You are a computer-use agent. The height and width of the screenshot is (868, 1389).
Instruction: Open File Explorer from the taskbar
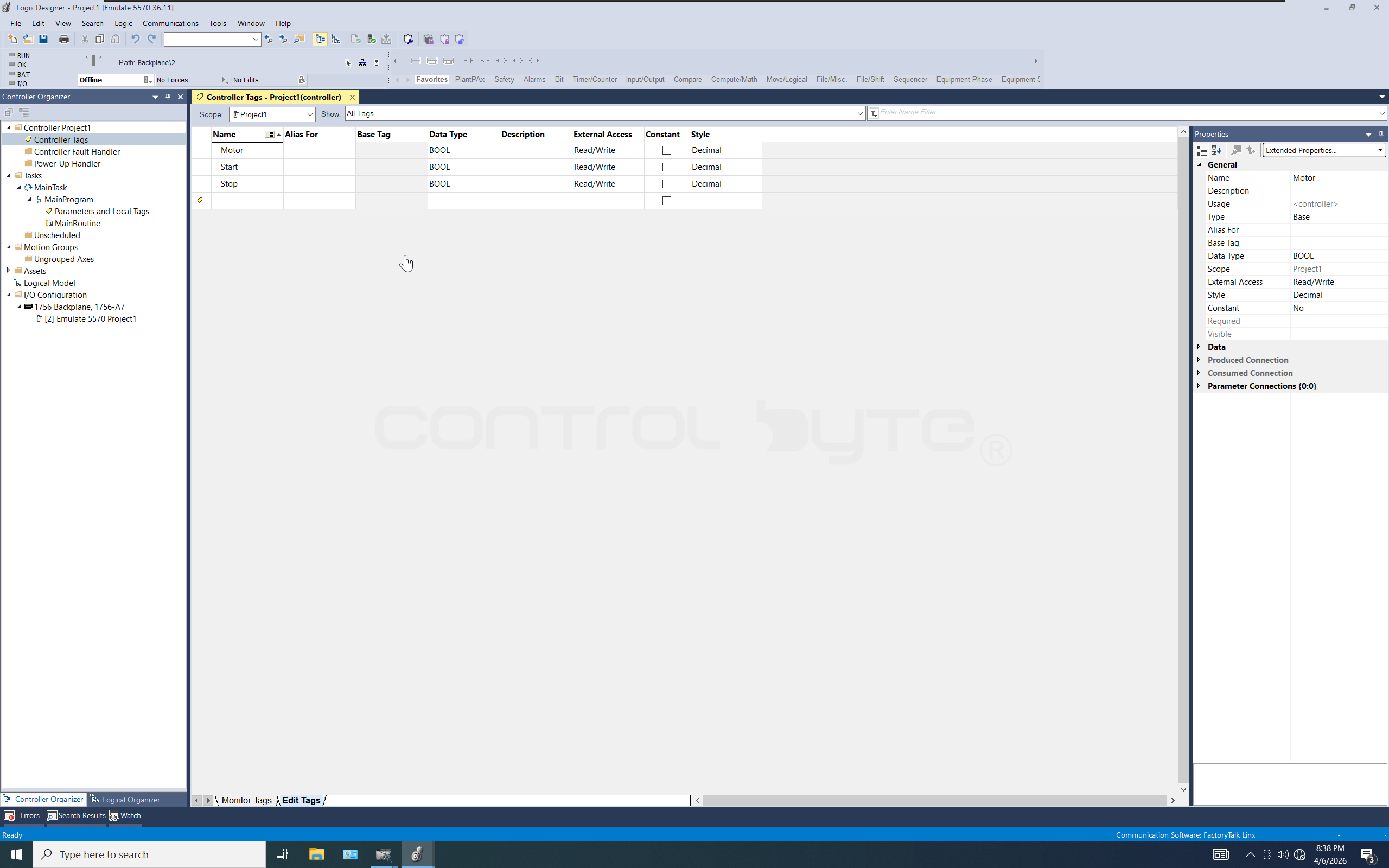click(316, 854)
